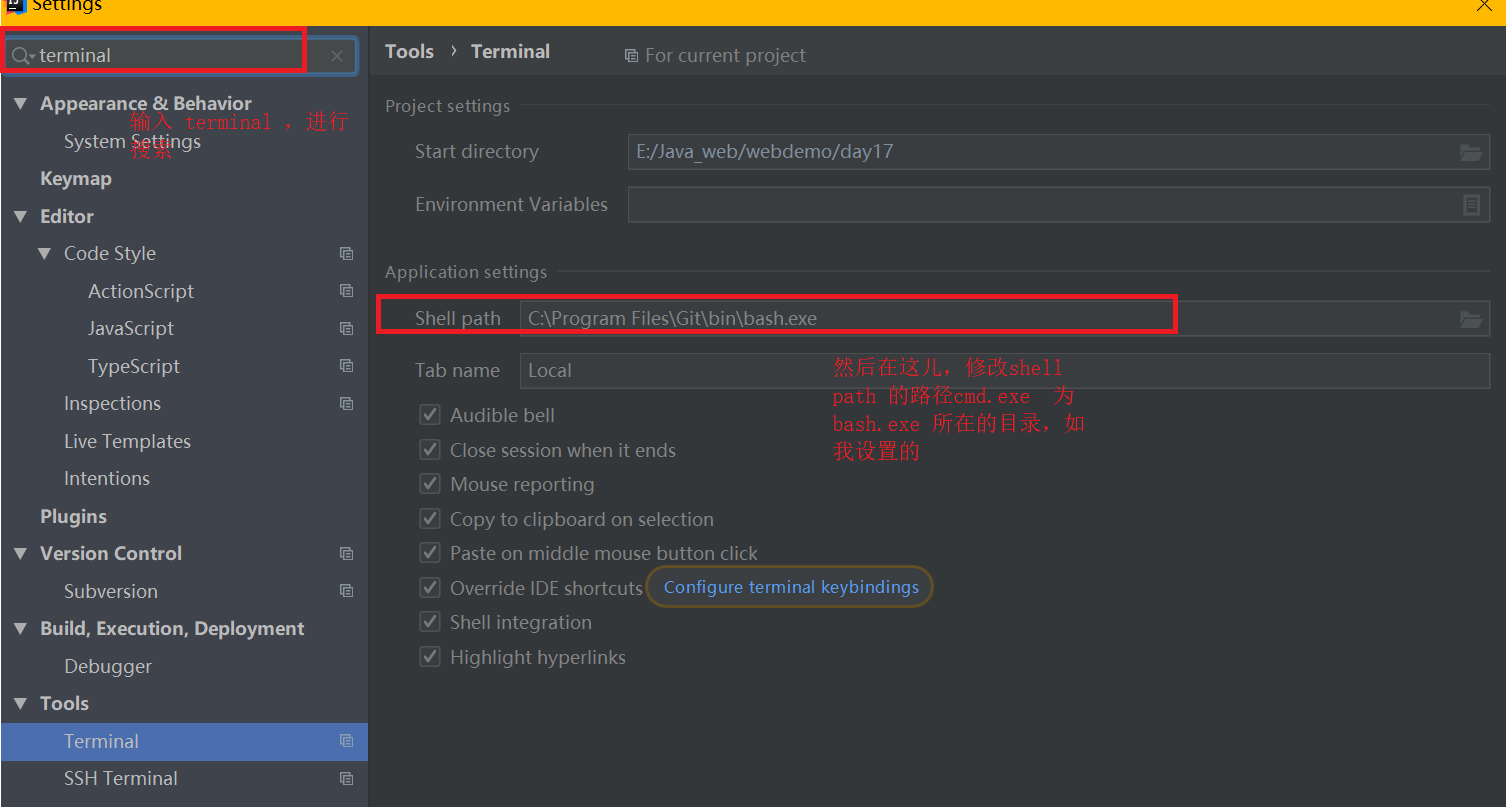The width and height of the screenshot is (1506, 807).
Task: Open Tools from the breadcrumb
Action: [x=409, y=51]
